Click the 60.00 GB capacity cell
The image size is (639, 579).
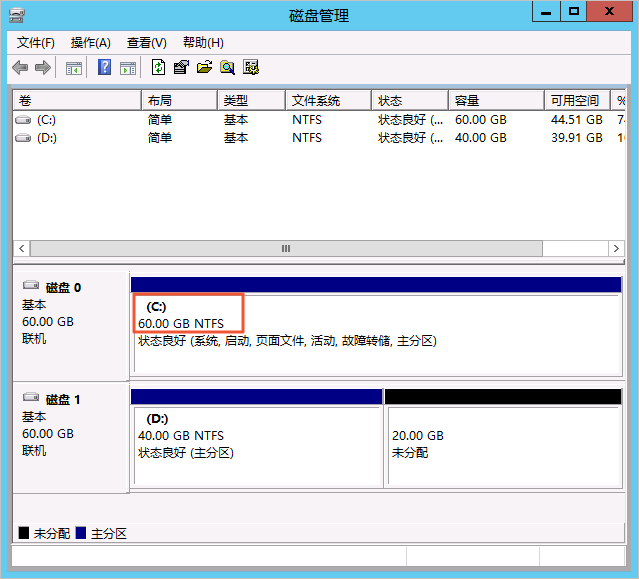(x=481, y=120)
